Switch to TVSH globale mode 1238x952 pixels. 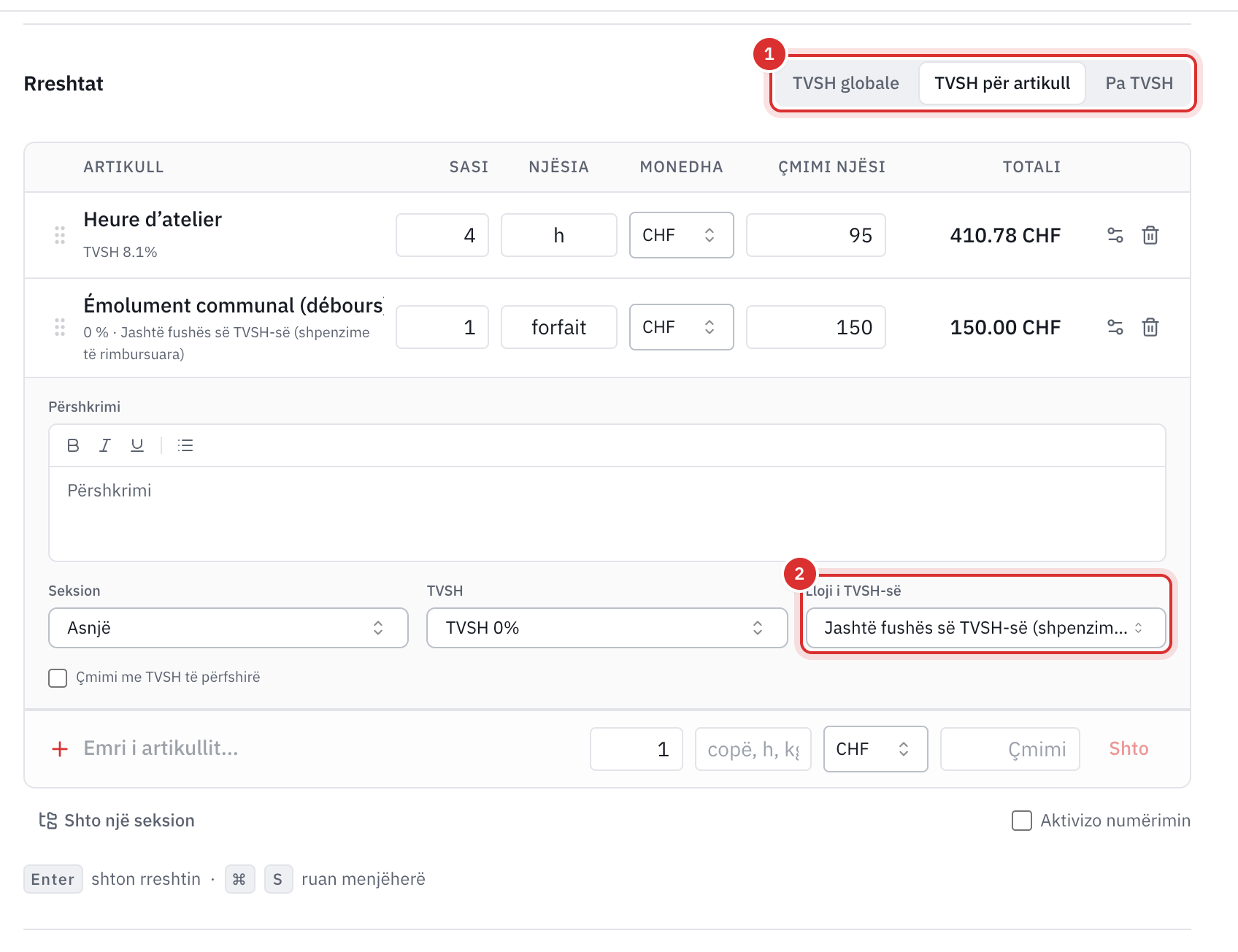pos(846,83)
